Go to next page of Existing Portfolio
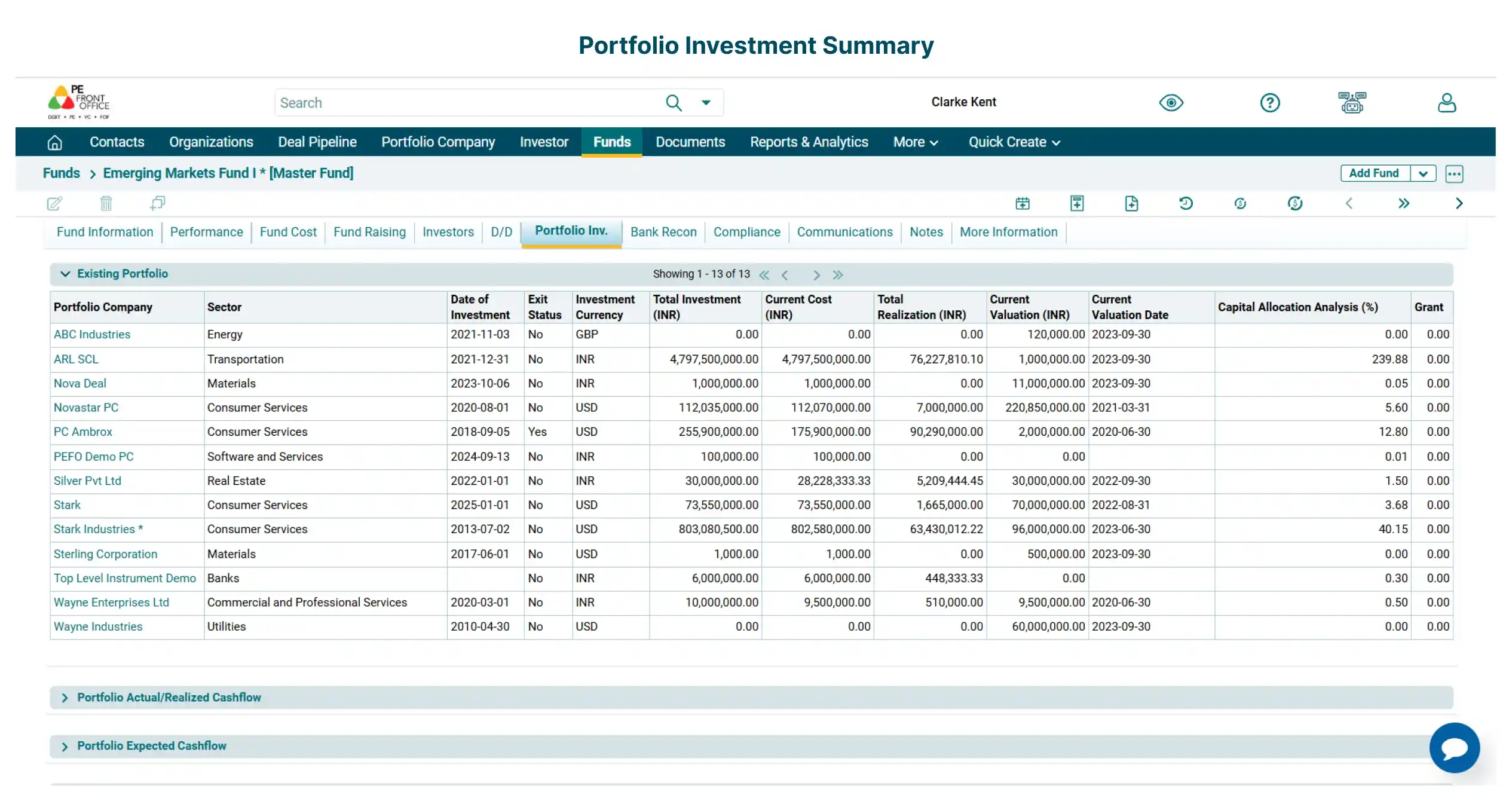 pyautogui.click(x=816, y=275)
